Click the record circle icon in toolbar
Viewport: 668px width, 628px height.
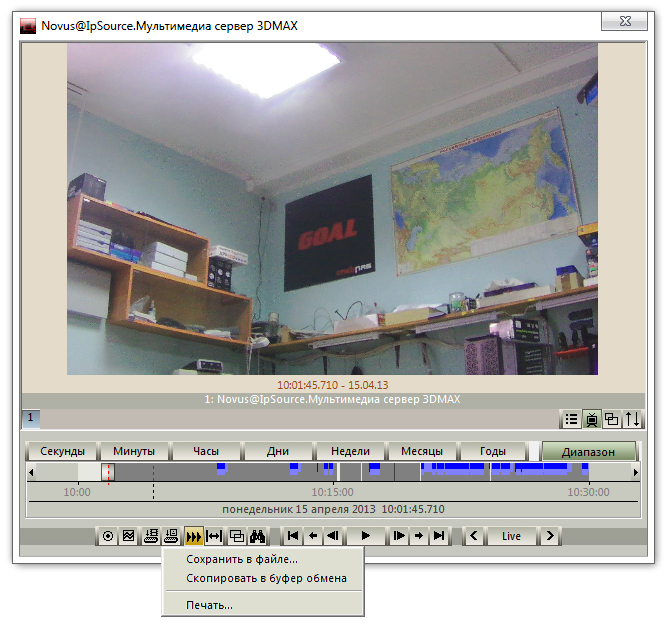[108, 536]
